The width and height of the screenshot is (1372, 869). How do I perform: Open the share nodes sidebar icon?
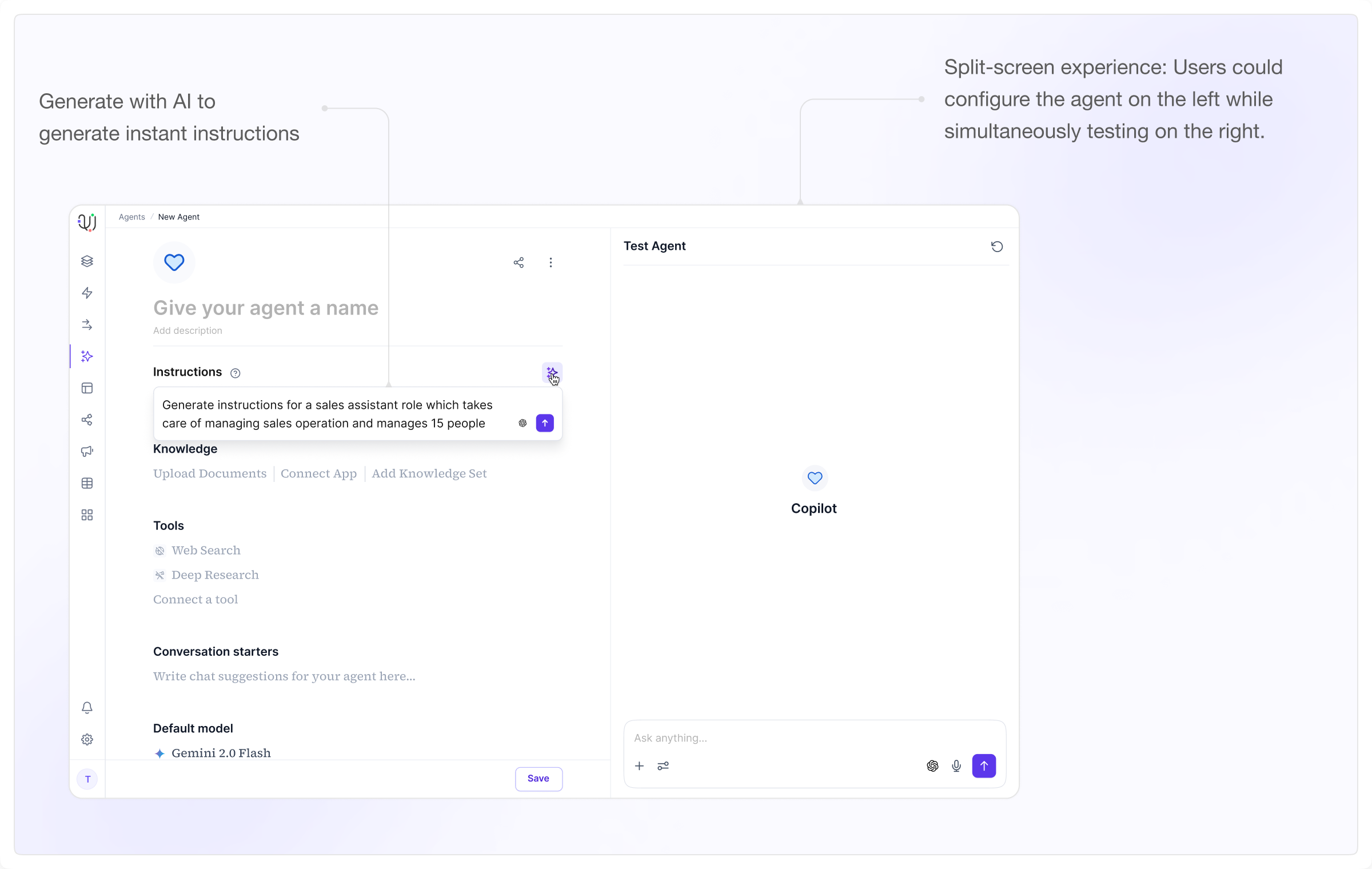[87, 420]
